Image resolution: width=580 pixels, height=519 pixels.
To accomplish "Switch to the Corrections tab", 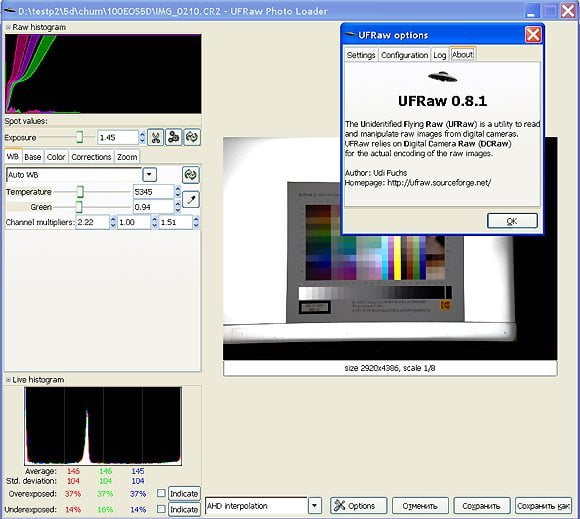I will click(x=91, y=157).
